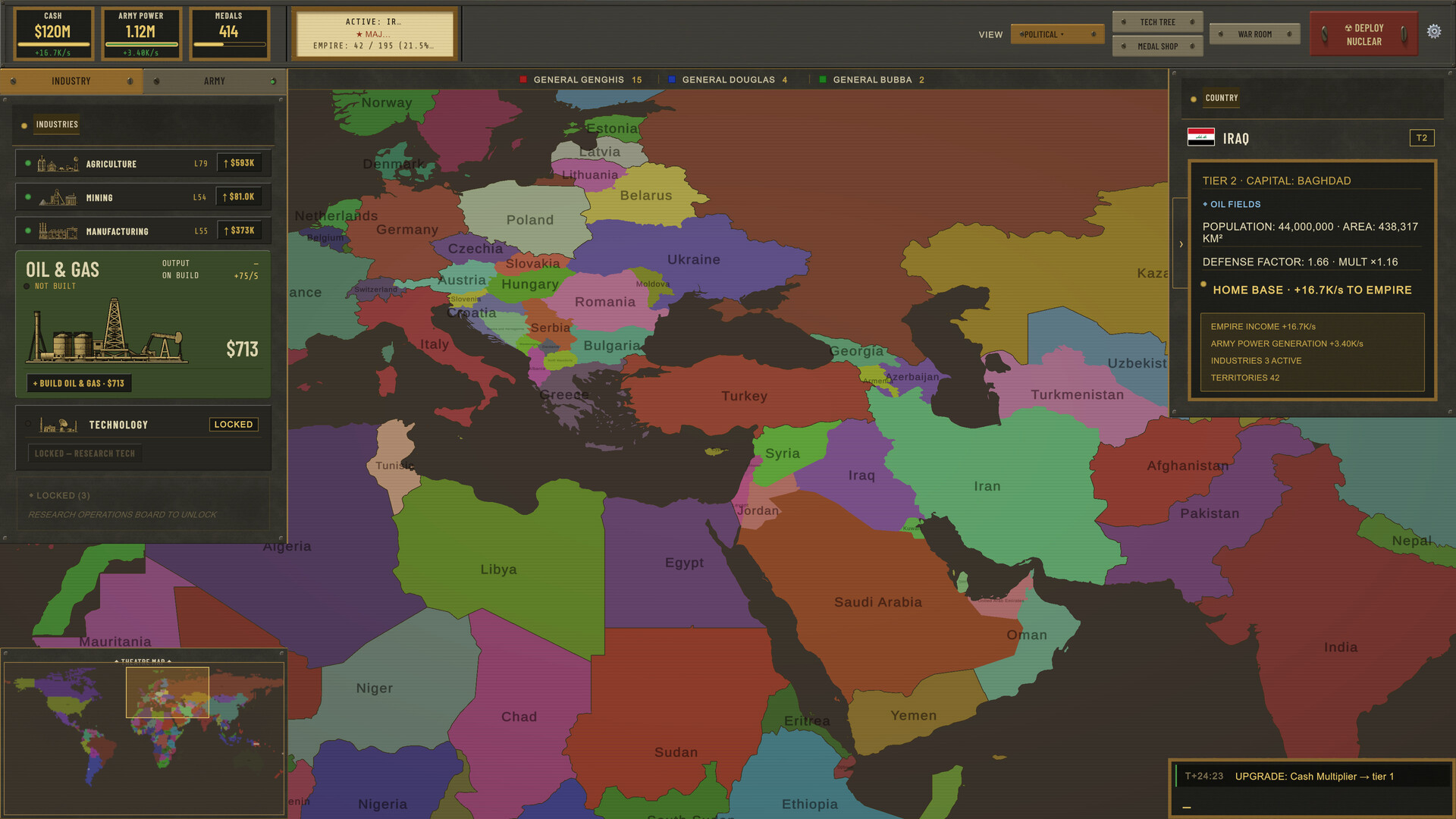Upgrade Manufacturing for $373K
Viewport: 1456px width, 819px height.
pos(239,231)
